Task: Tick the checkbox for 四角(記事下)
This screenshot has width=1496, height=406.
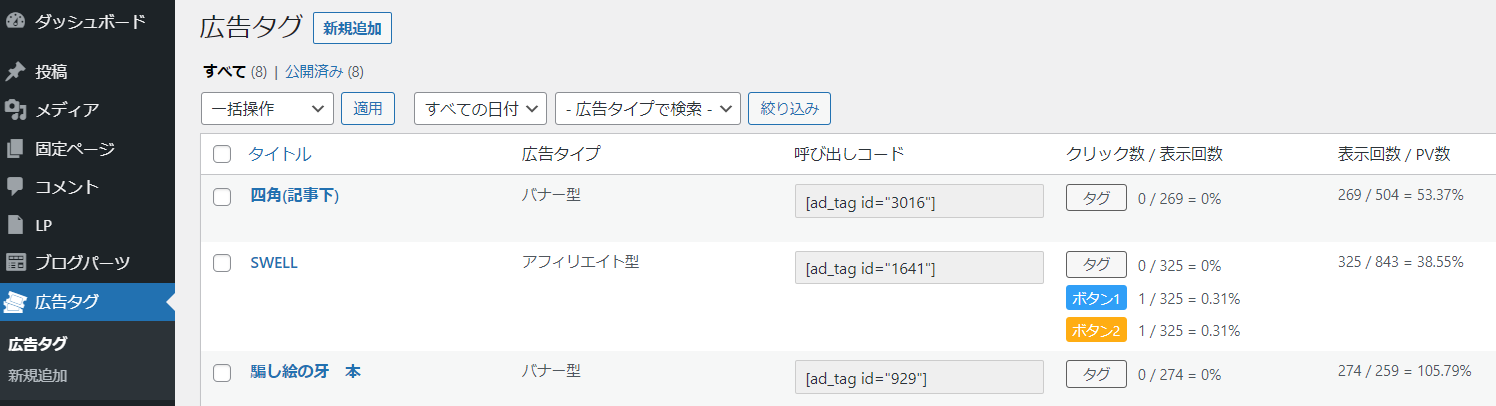Action: (x=222, y=197)
